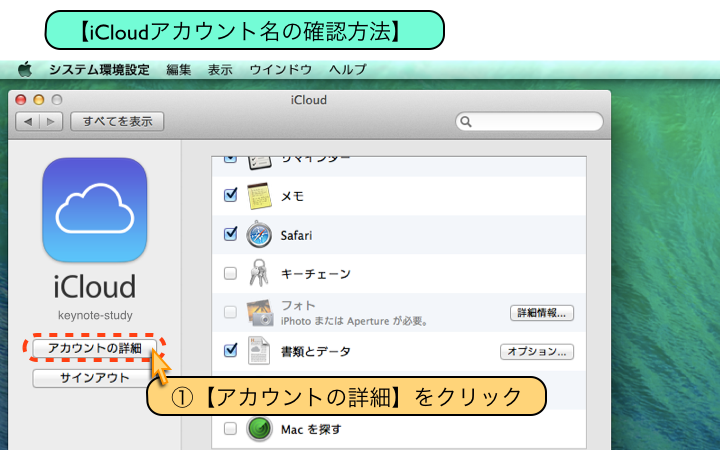The height and width of the screenshot is (450, 720).
Task: Open the 表示 menu
Action: [220, 70]
